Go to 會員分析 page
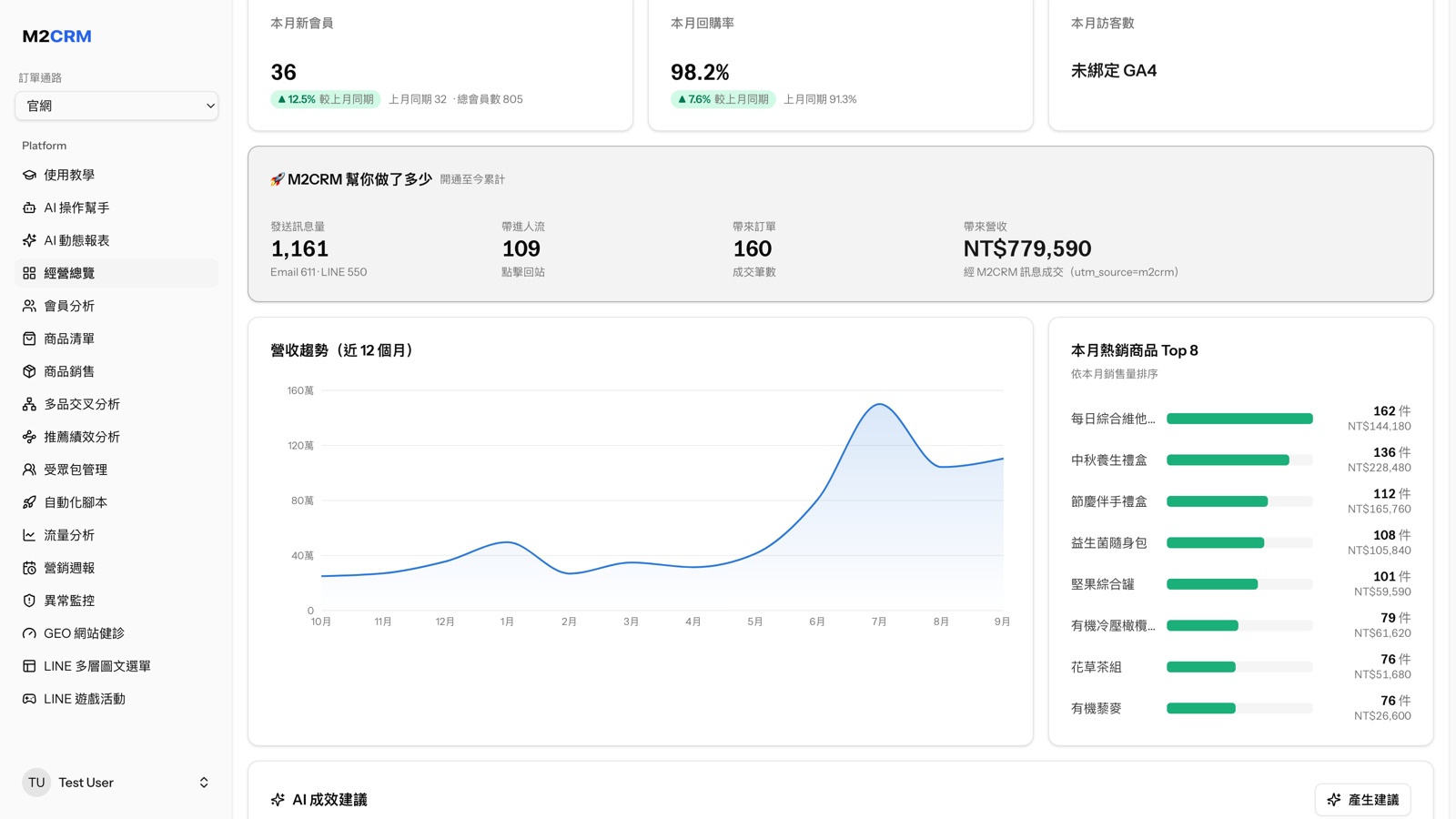Viewport: 1456px width, 819px height. pyautogui.click(x=116, y=306)
